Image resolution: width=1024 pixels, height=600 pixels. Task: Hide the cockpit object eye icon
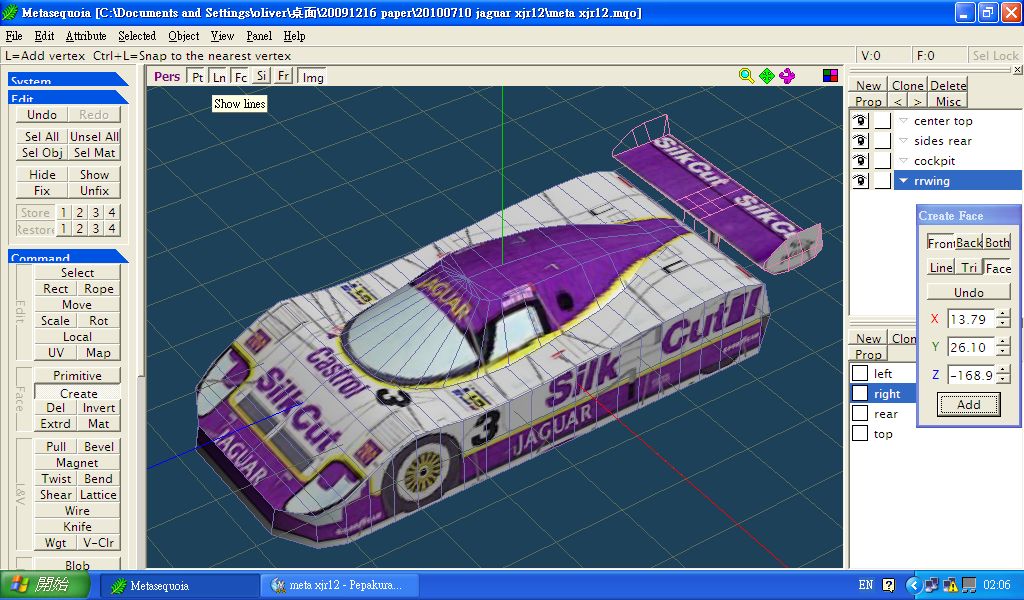pyautogui.click(x=860, y=161)
